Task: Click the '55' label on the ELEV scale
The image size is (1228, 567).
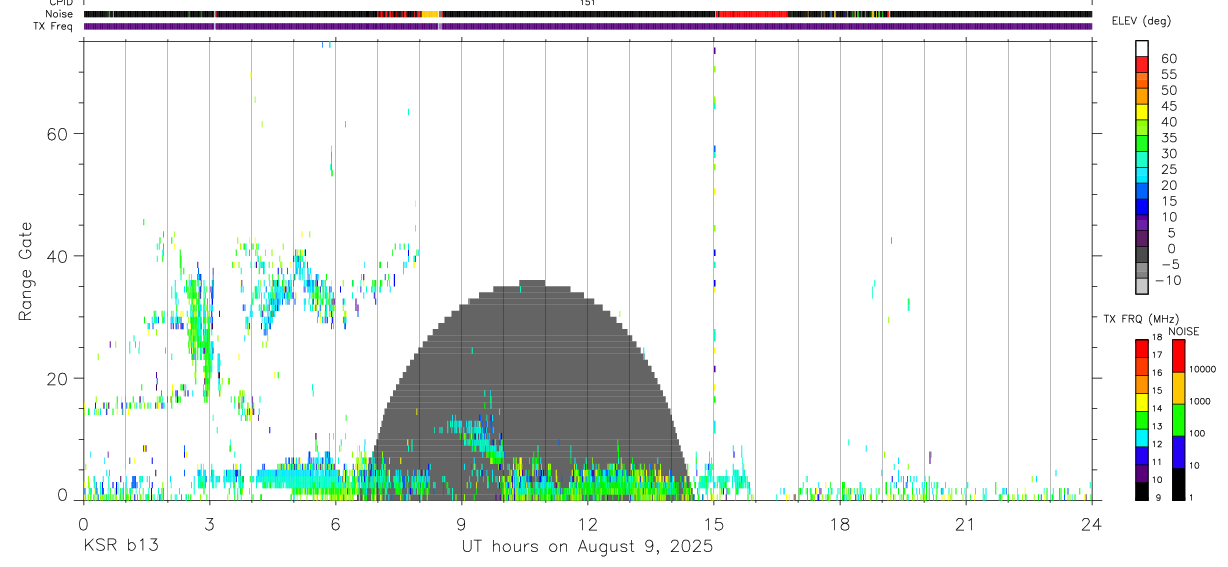Action: tap(1169, 74)
